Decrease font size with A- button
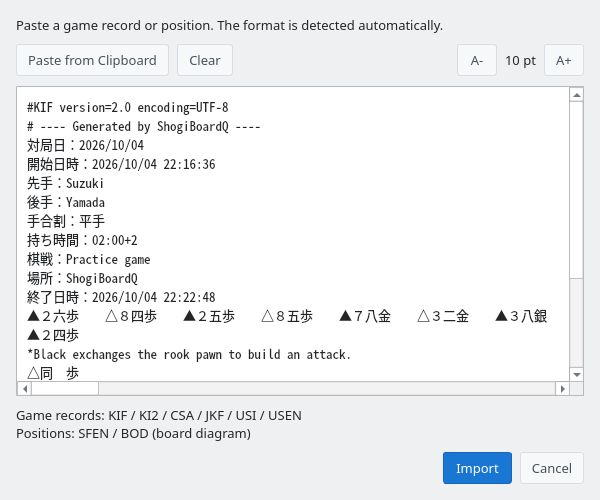The image size is (600, 500). (477, 60)
